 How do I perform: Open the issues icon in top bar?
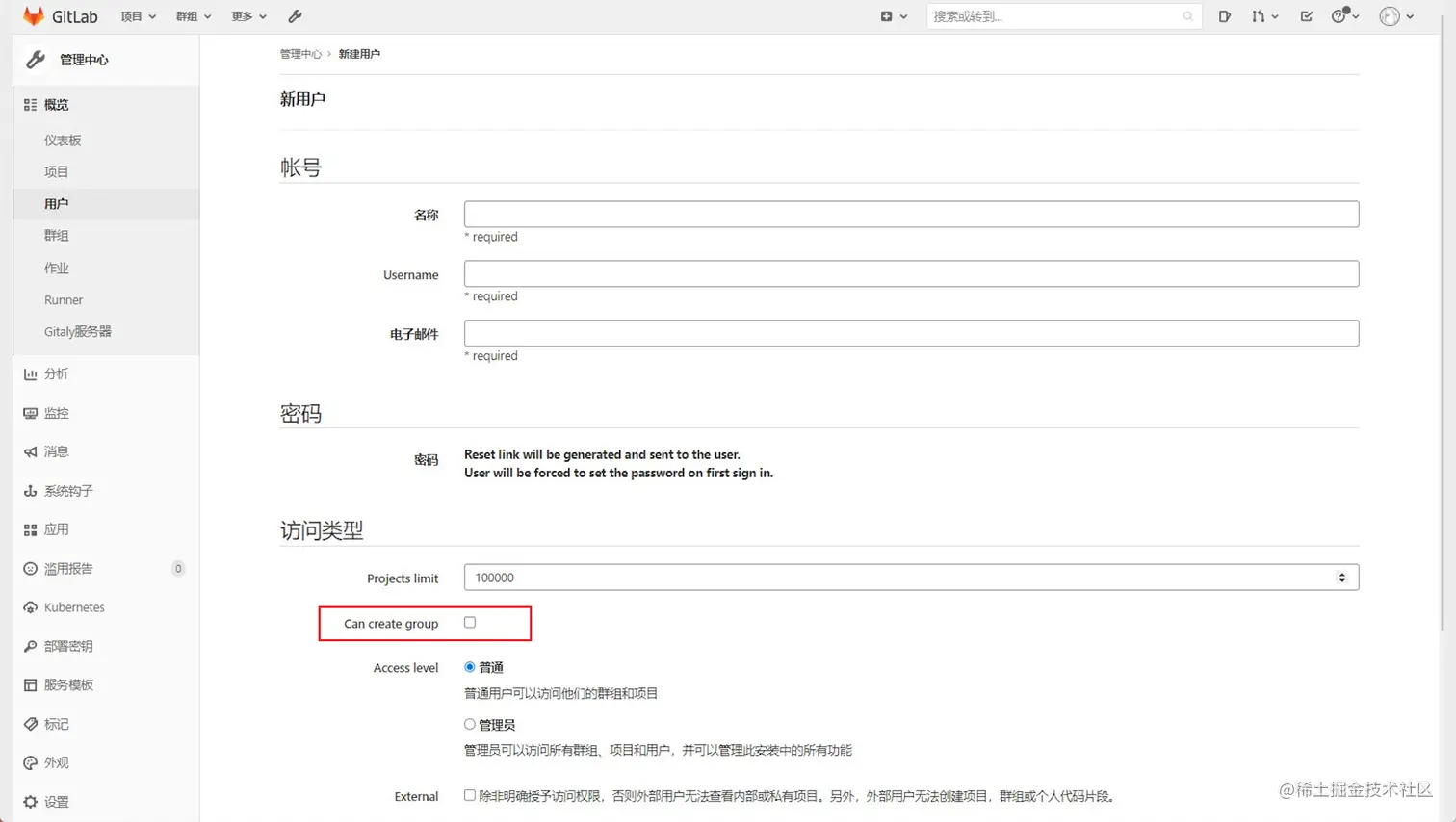click(x=1224, y=16)
